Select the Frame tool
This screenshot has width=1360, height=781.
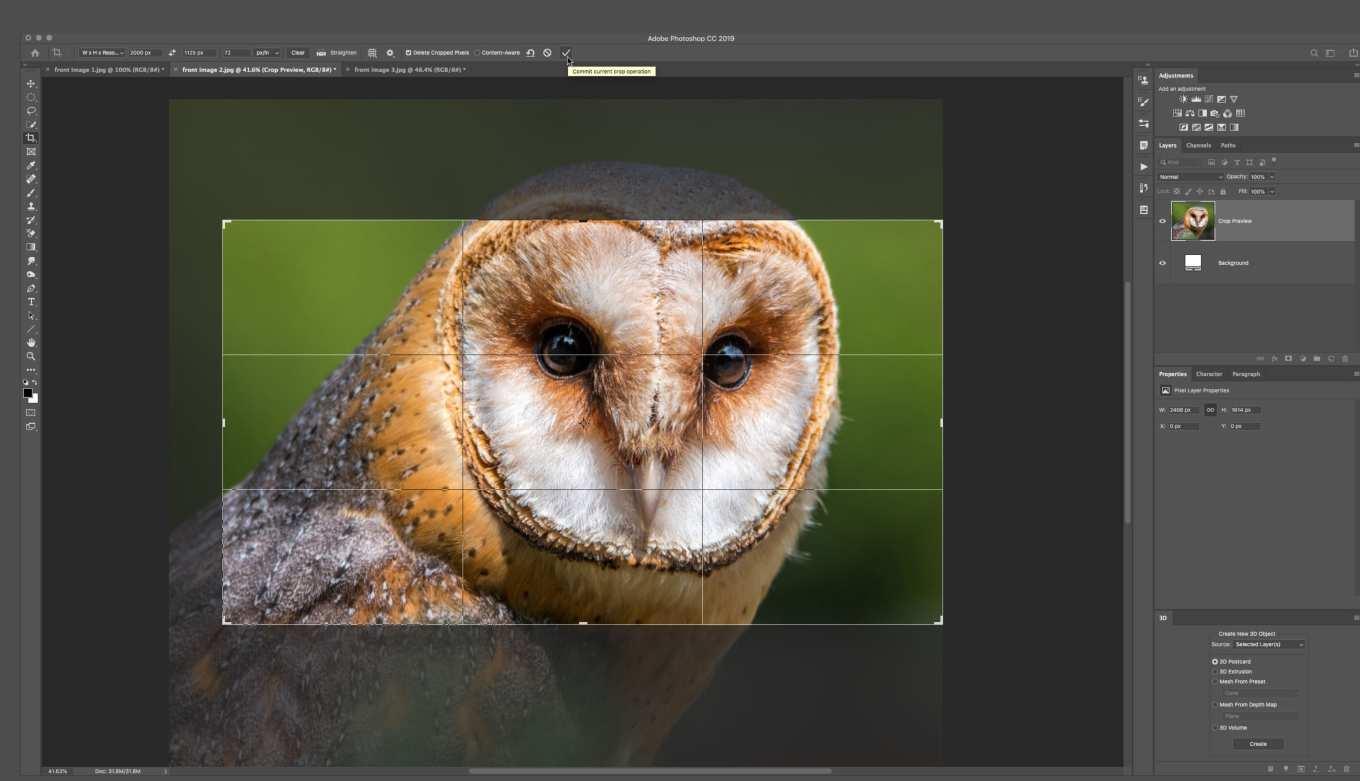coord(31,152)
